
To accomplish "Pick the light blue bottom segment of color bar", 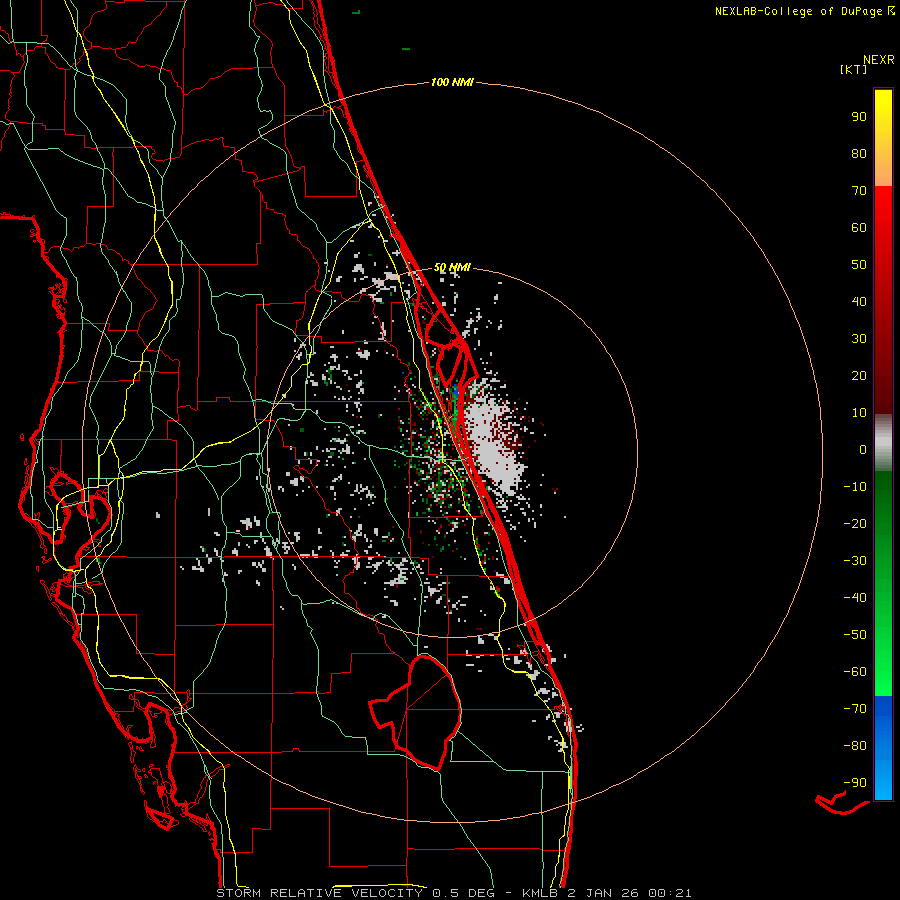I will coord(883,781).
